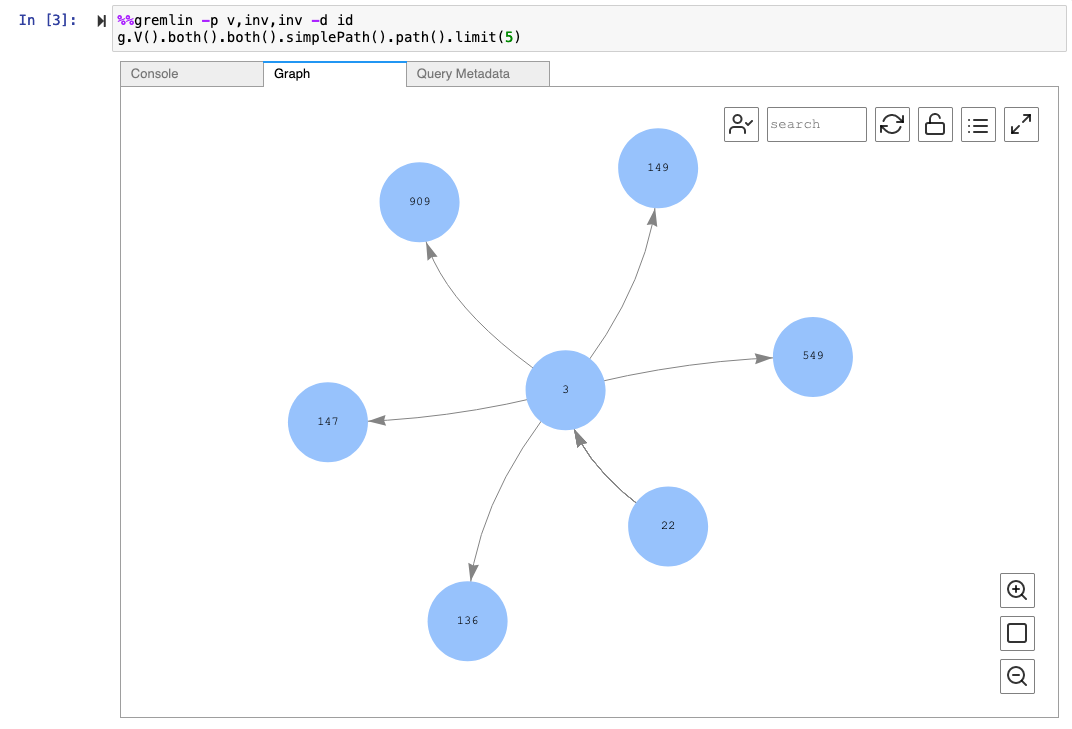The width and height of the screenshot is (1072, 729).
Task: Click the reset zoom square icon
Action: 1017,633
